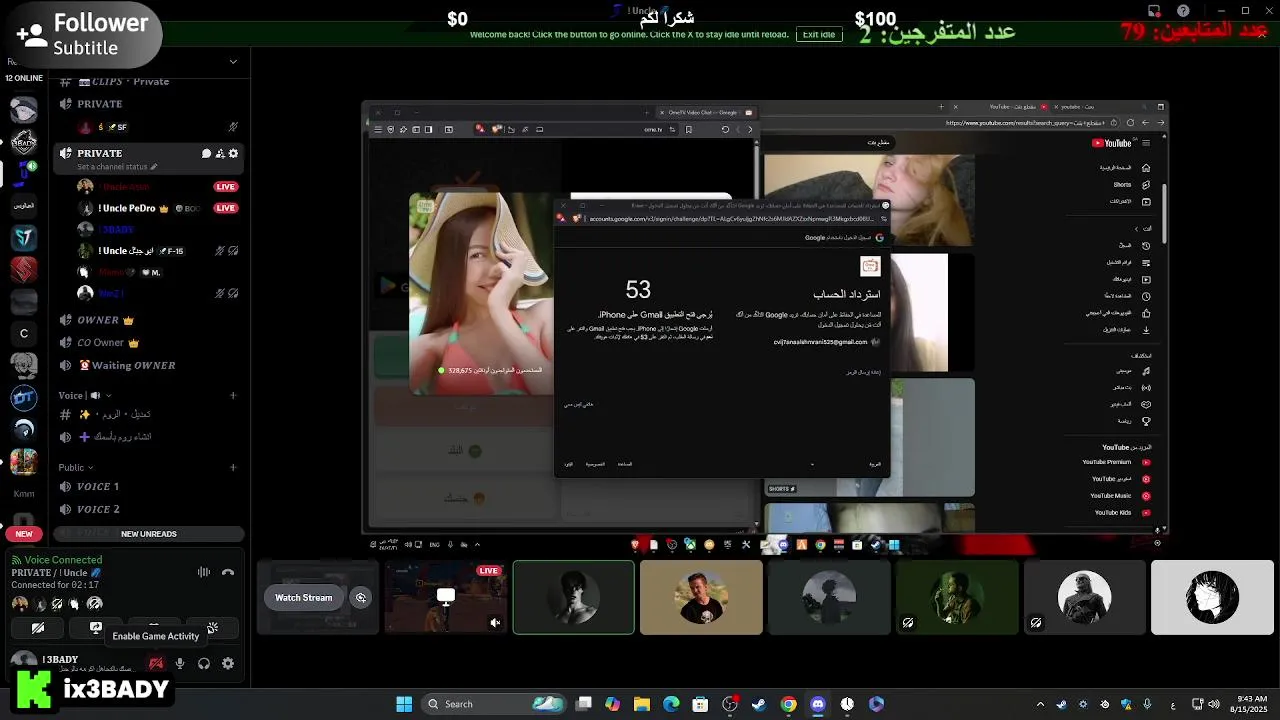This screenshot has height=720, width=1280.
Task: Invite people to PRIVATE channel icon
Action: [220, 153]
